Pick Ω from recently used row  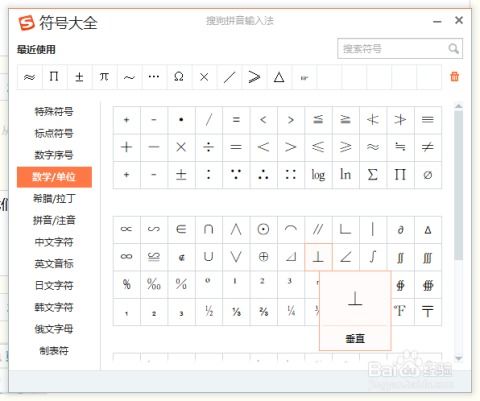click(x=179, y=77)
